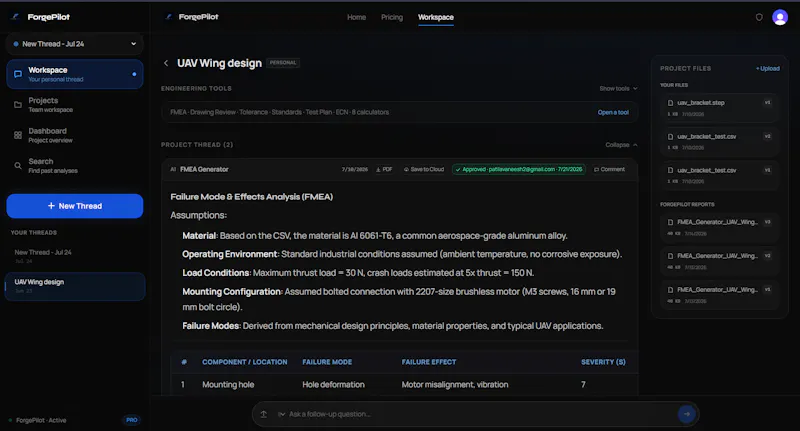Click the 'Hole deformation' table cell
The width and height of the screenshot is (800, 431).
pyautogui.click(x=333, y=385)
